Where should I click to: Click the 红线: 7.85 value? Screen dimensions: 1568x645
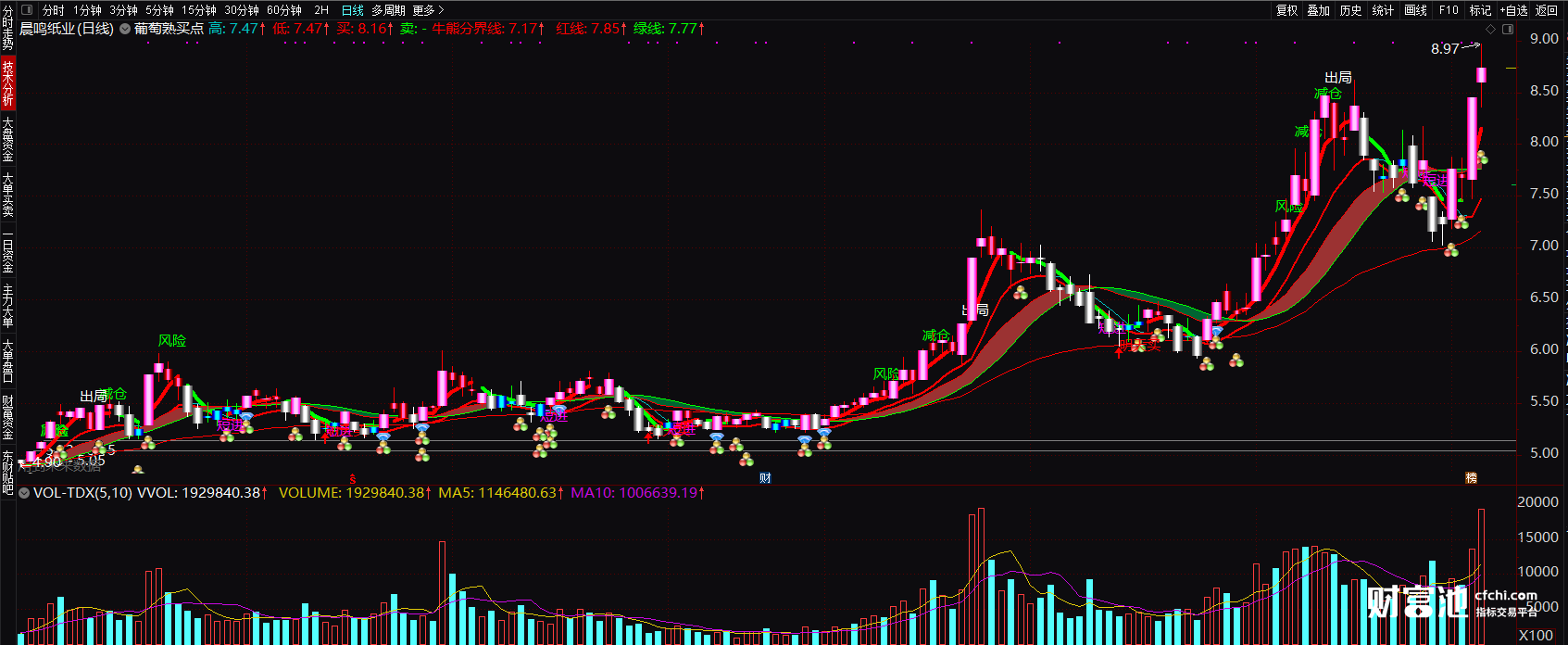(591, 29)
